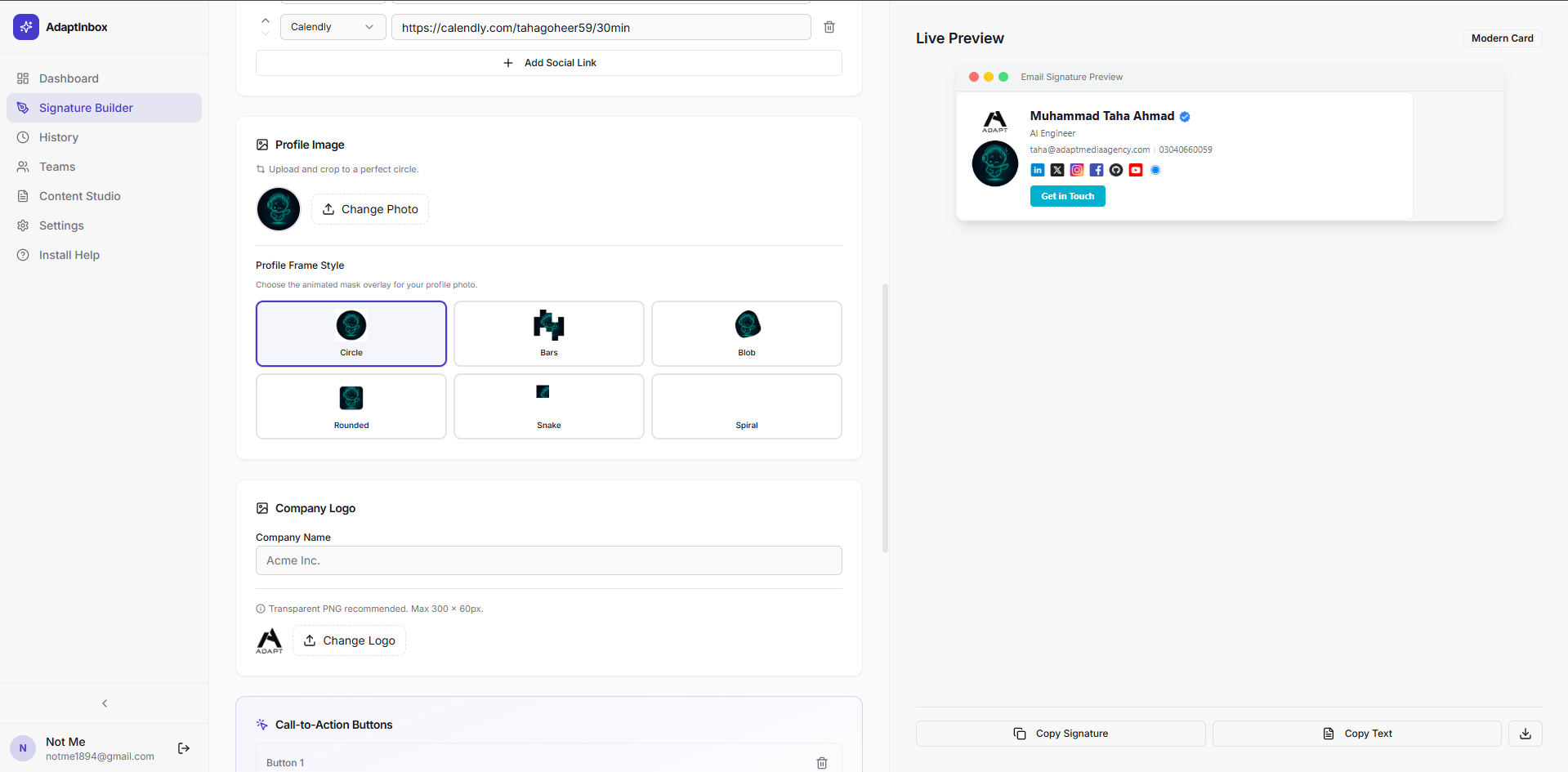Click the LinkedIn icon in the preview
The image size is (1568, 772).
coord(1038,170)
